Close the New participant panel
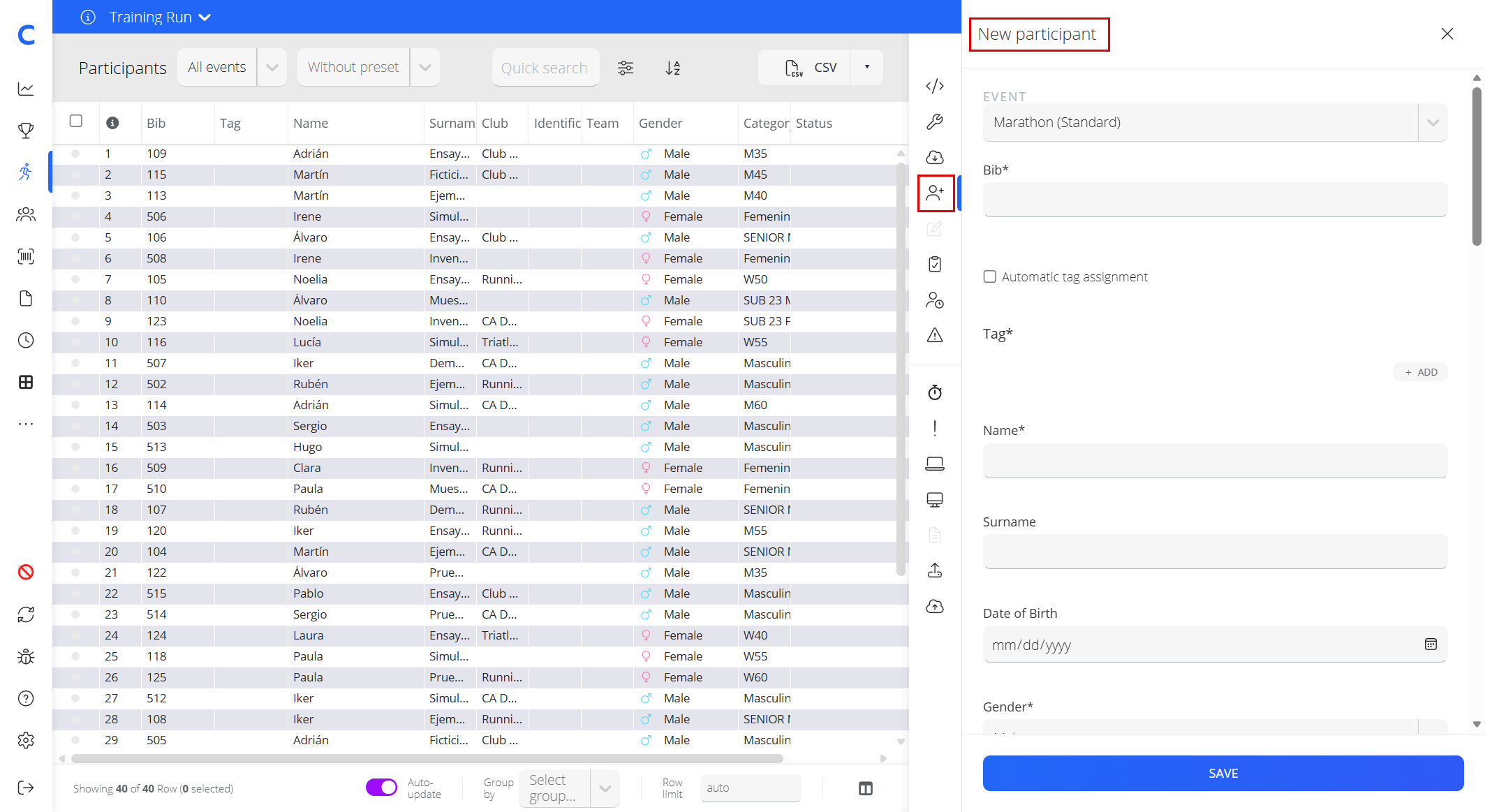Screen dimensions: 1485x812 click(x=1447, y=34)
